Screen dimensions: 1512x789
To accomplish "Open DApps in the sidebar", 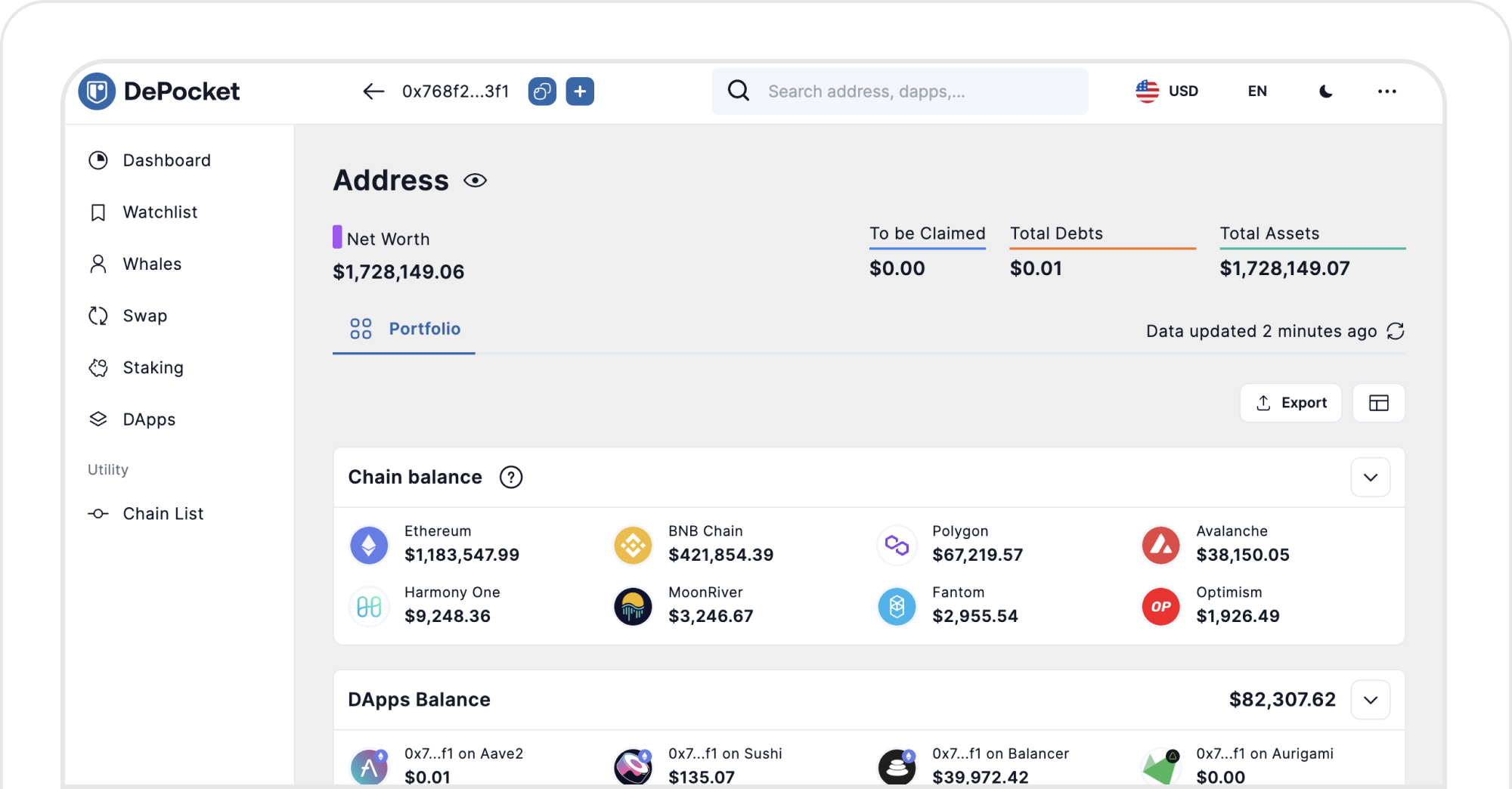I will 132,419.
